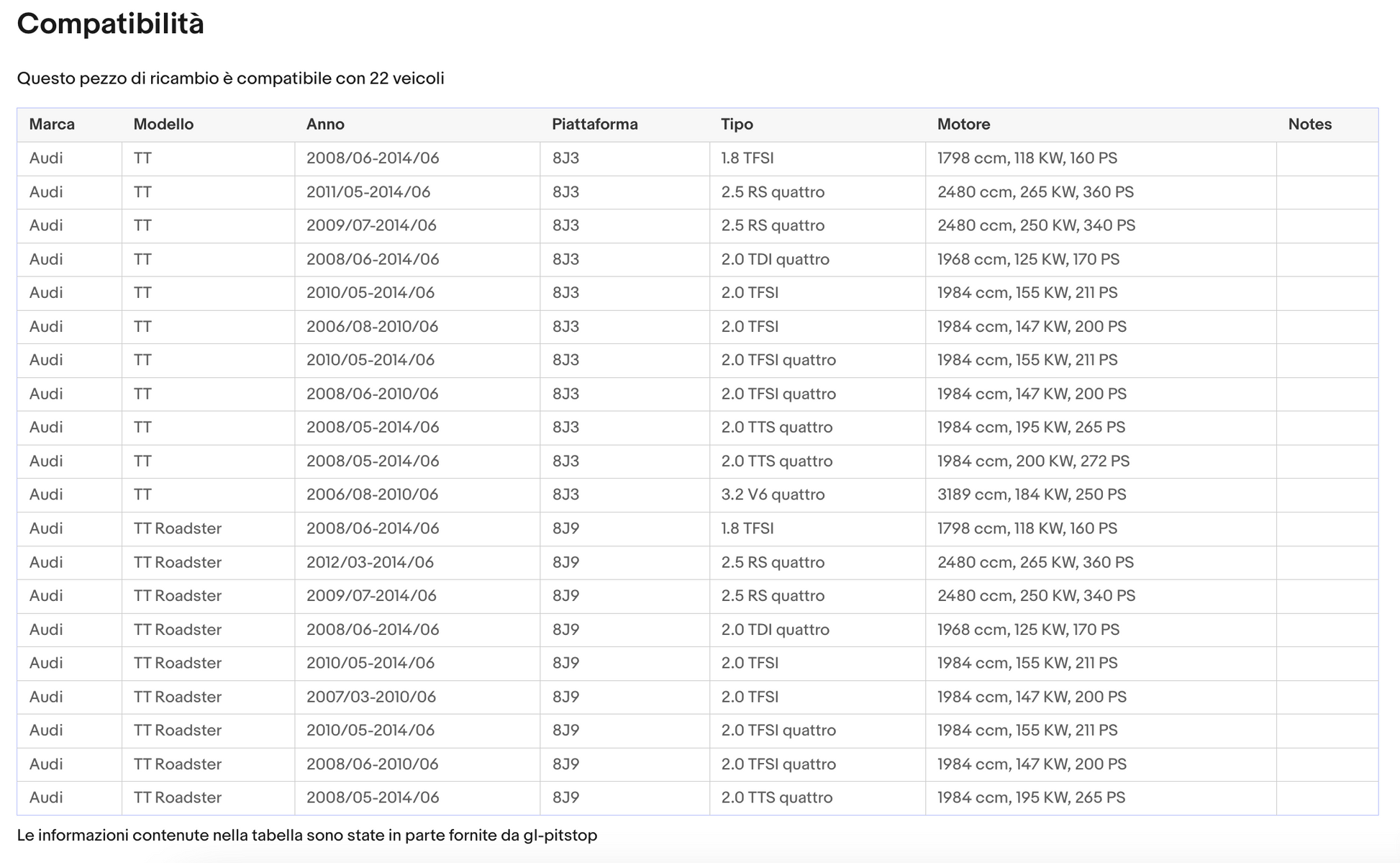Screen dimensions: 1400x863
Task: Click the Modello column header
Action: (x=163, y=125)
